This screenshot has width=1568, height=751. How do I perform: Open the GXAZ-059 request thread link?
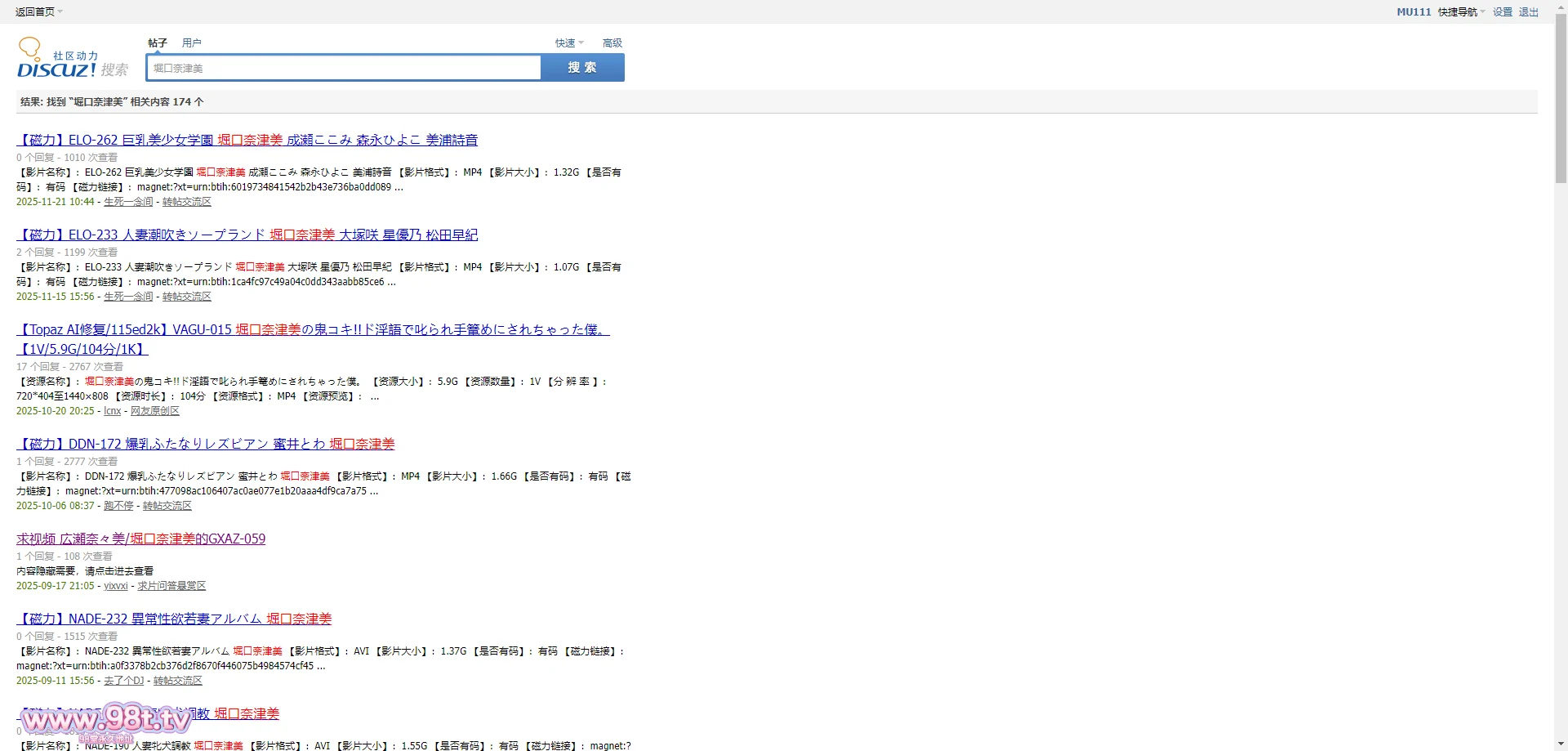coord(140,539)
